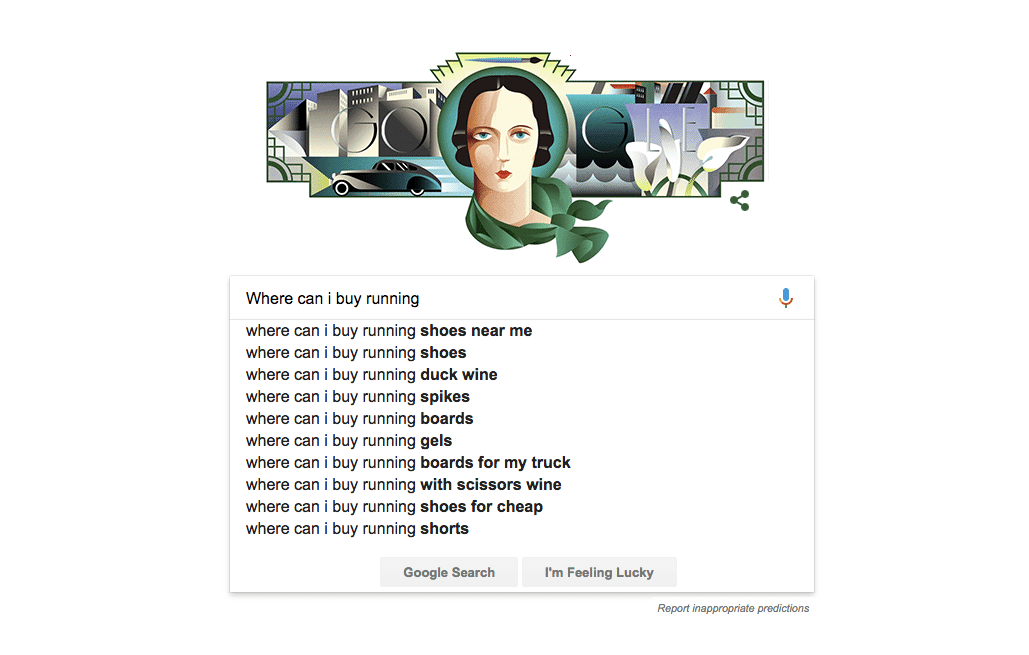Viewport: 1029px width, 655px height.
Task: Select the "running gels" suggestion
Action: pos(349,441)
